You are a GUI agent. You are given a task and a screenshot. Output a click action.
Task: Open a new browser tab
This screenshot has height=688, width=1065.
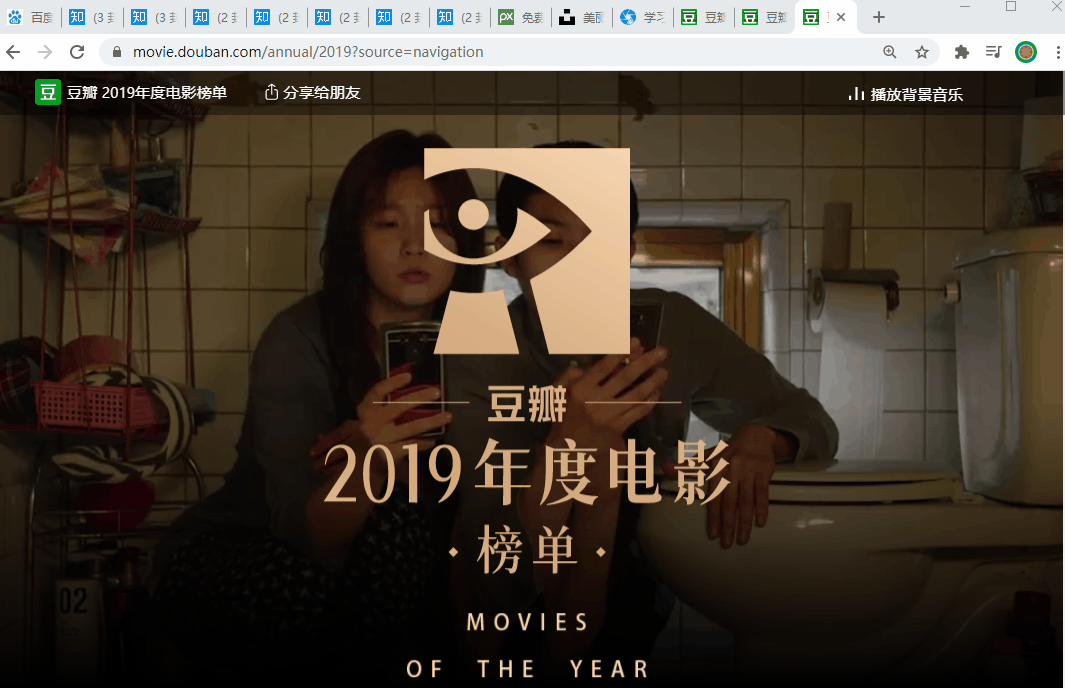(878, 17)
